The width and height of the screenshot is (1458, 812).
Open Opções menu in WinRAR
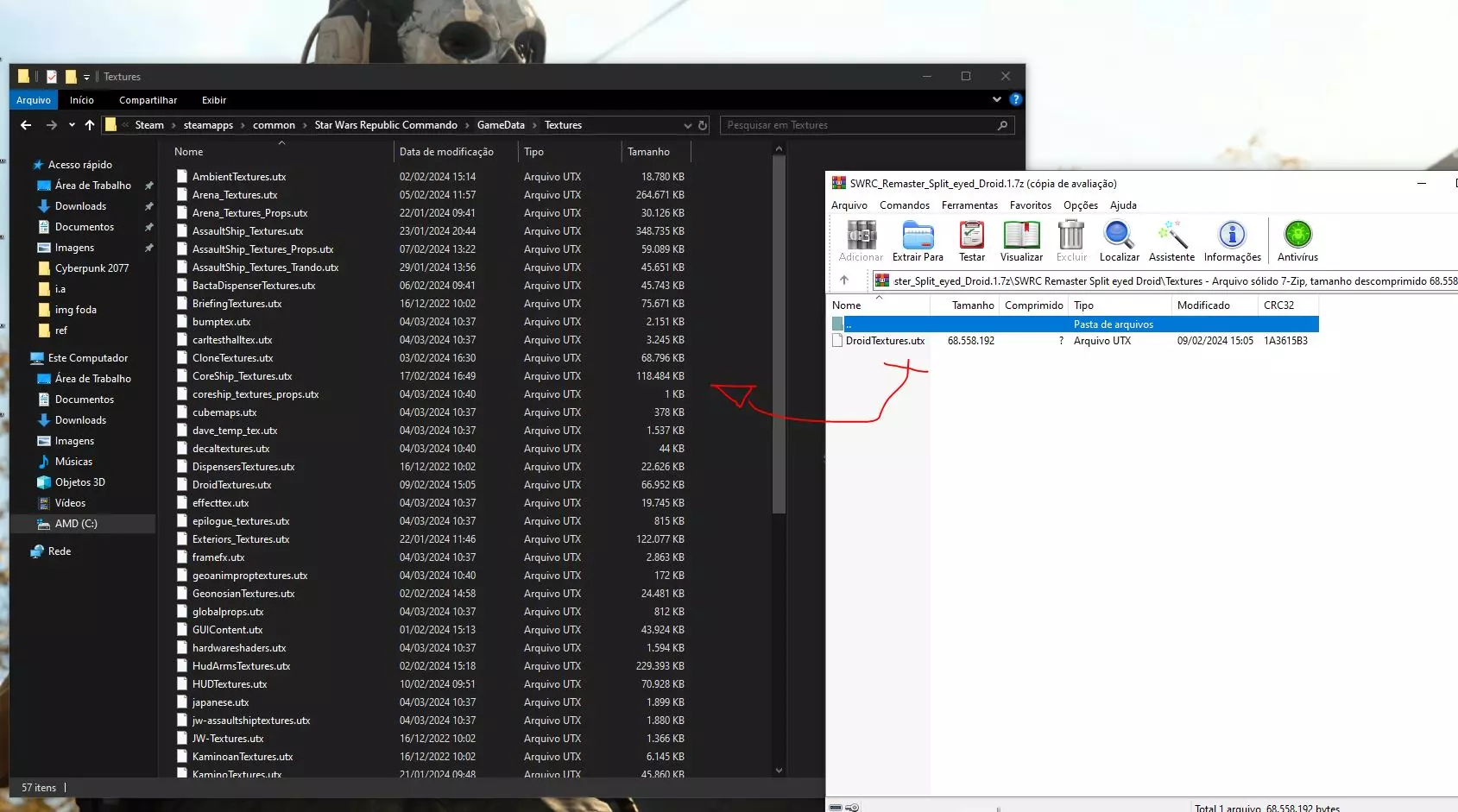1081,205
